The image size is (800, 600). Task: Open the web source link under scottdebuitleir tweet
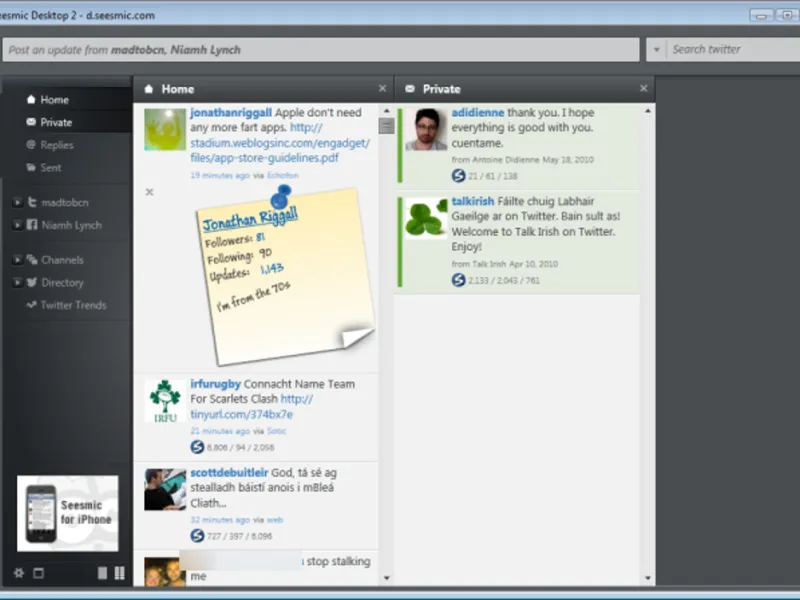tap(274, 520)
